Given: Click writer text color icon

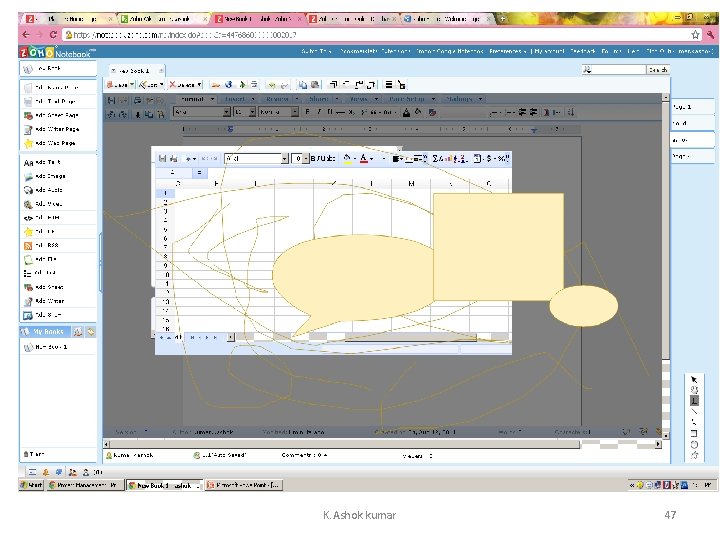Looking at the screenshot, I should tap(406, 112).
